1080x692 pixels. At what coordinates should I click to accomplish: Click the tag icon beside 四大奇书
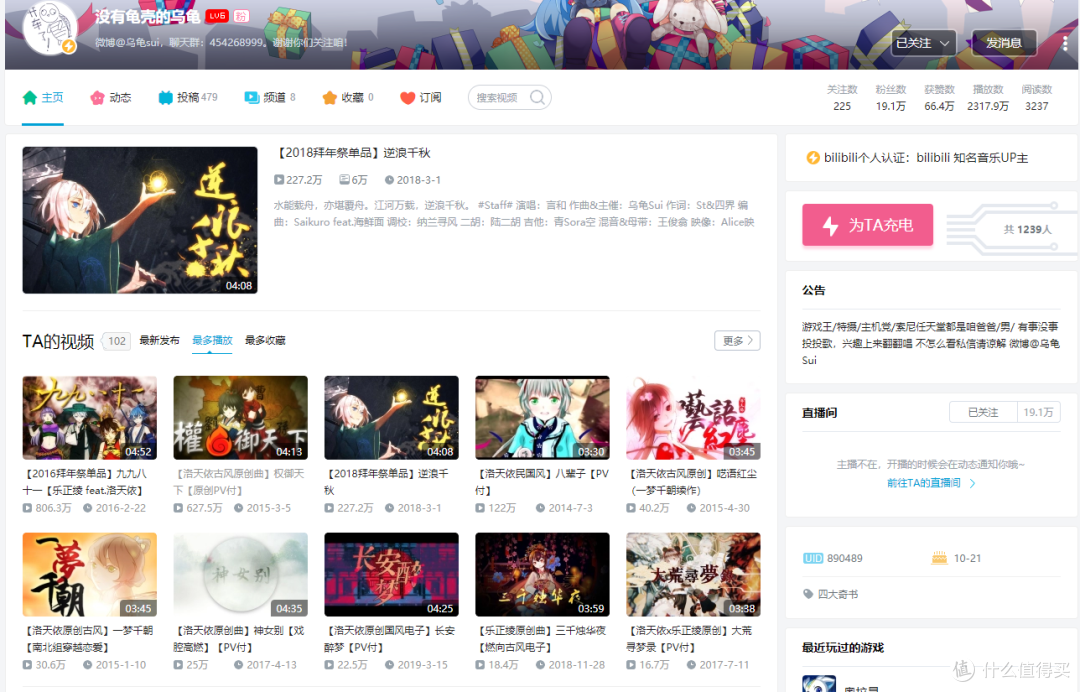point(808,594)
